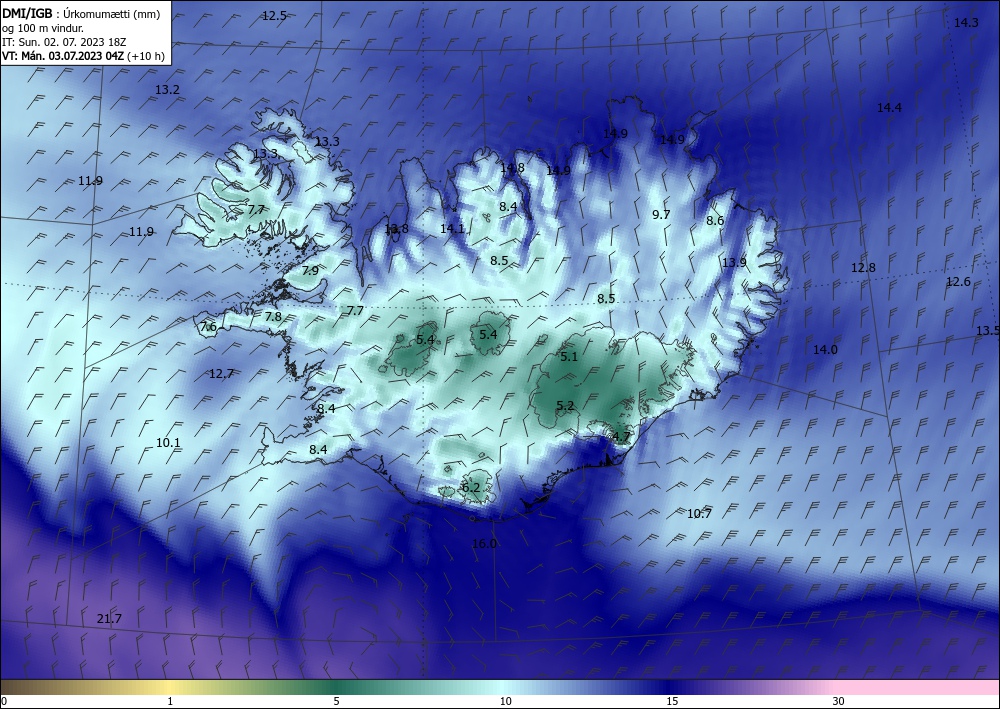Viewport: 1000px width, 709px height.
Task: Click the 'VT: Mán. 03.07.2023 04Z' valid time
Action: point(63,56)
